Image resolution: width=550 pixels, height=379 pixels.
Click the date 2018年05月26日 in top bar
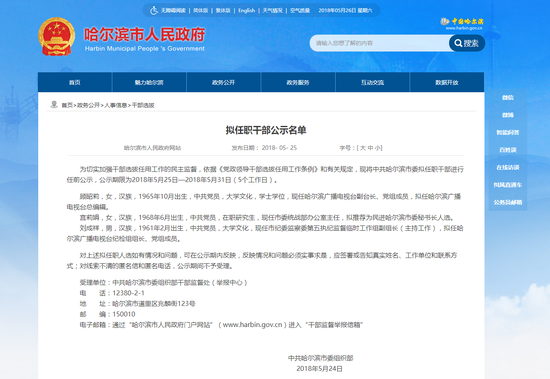coord(337,11)
